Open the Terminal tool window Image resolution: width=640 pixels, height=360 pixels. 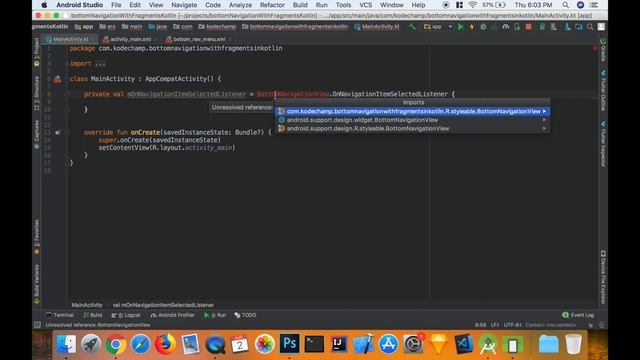click(60, 315)
